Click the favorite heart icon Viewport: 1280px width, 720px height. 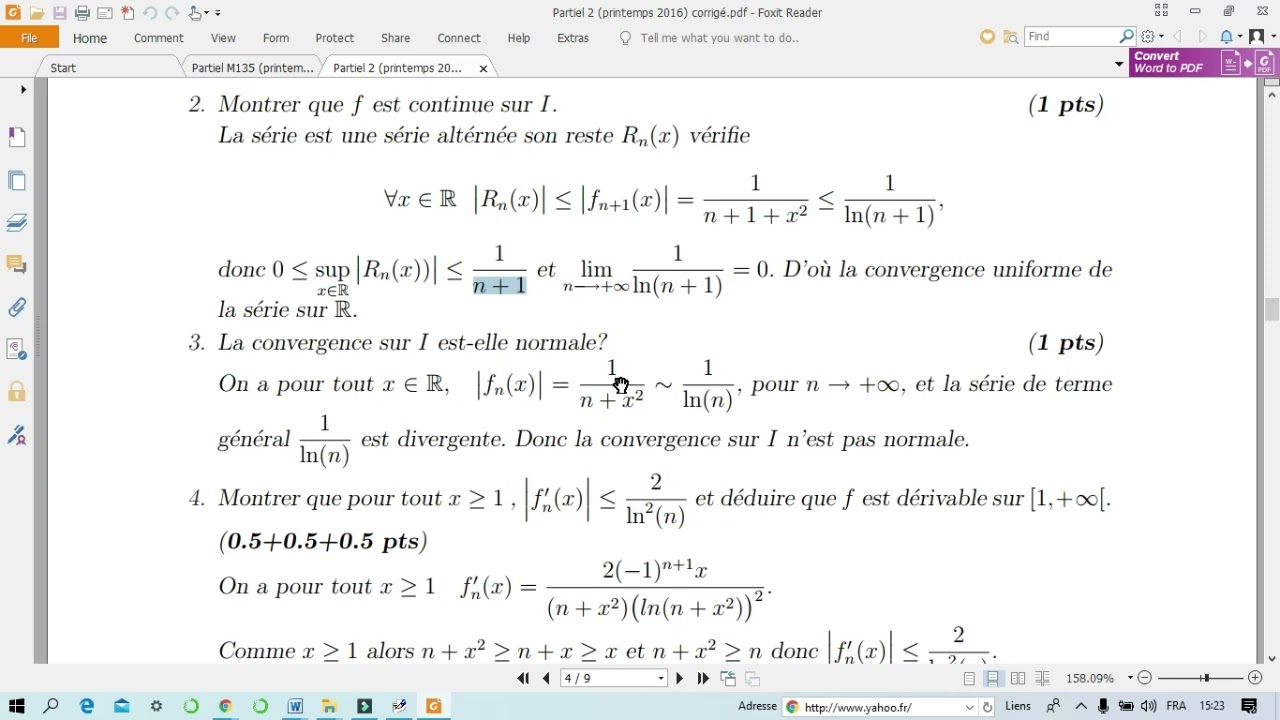[x=988, y=37]
